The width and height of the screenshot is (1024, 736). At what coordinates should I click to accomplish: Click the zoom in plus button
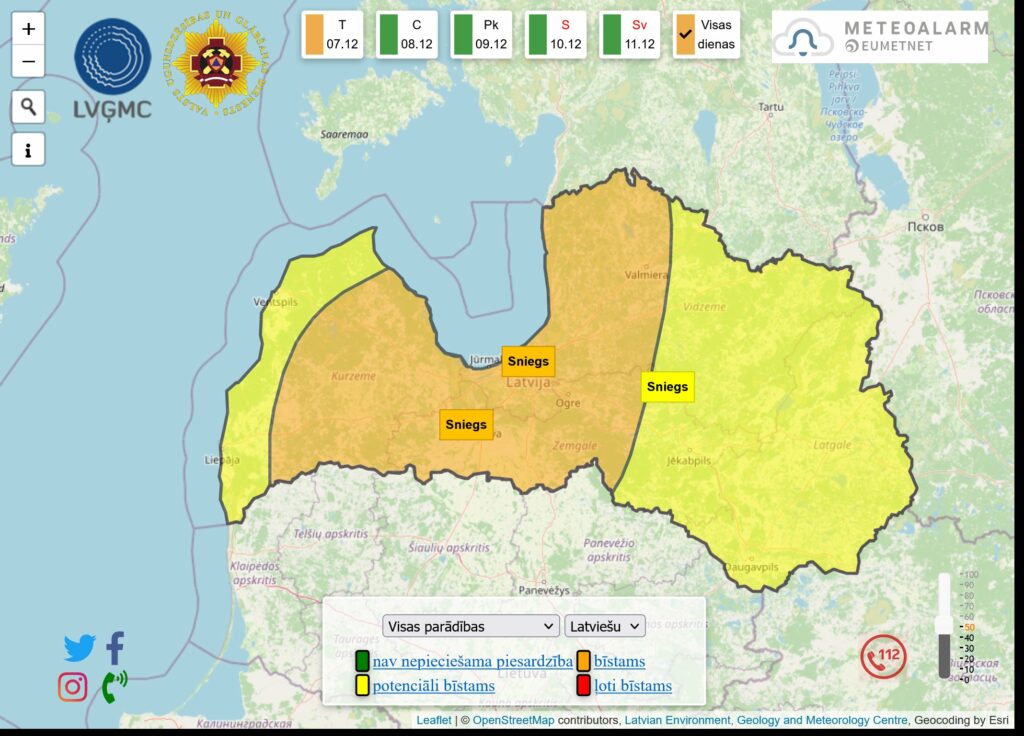28,30
